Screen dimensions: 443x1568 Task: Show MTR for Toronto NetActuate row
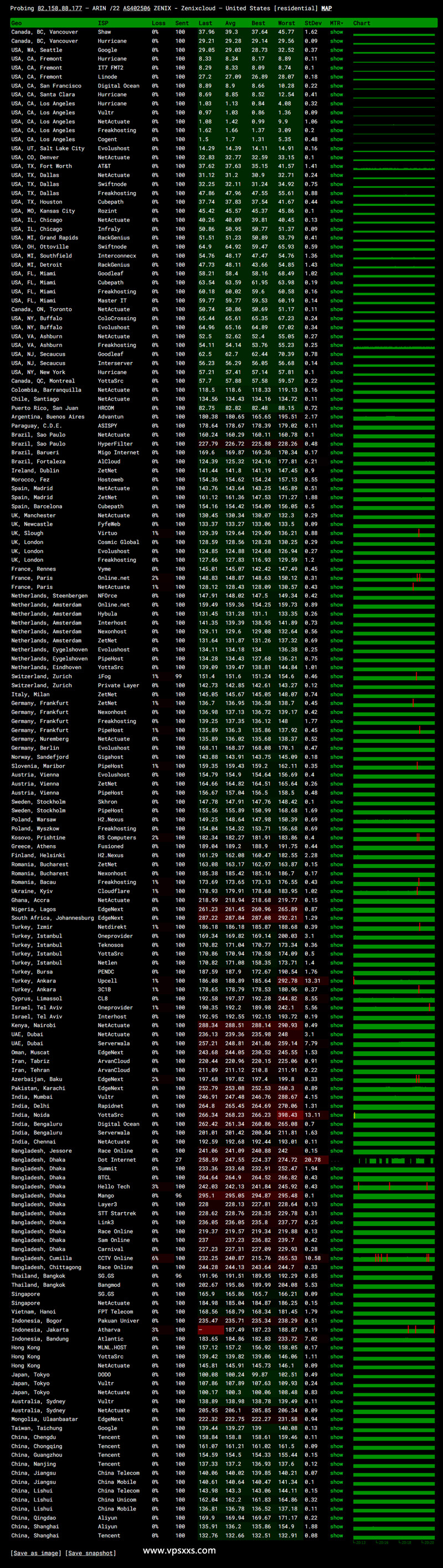(336, 309)
